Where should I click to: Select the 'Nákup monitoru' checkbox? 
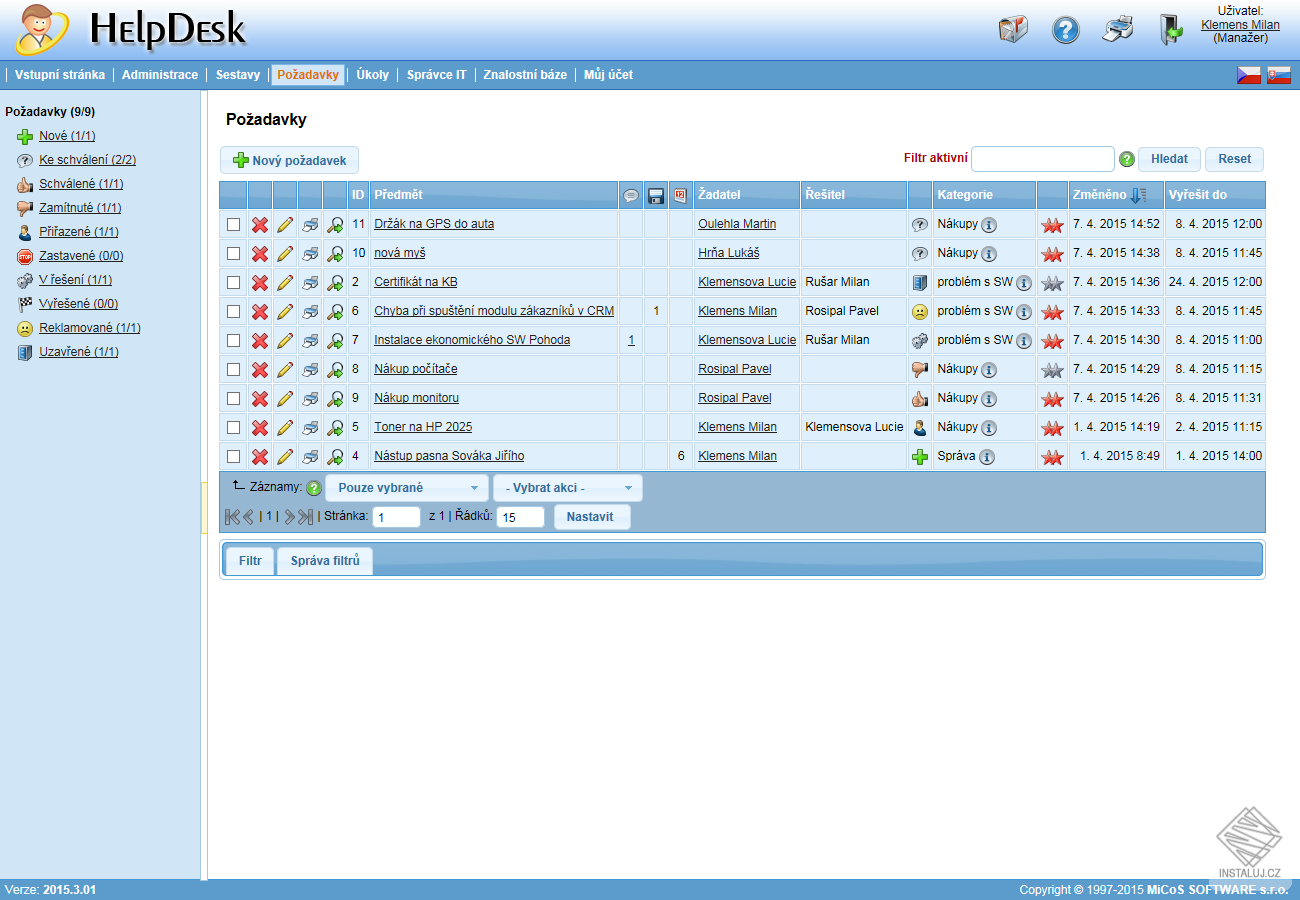(233, 399)
